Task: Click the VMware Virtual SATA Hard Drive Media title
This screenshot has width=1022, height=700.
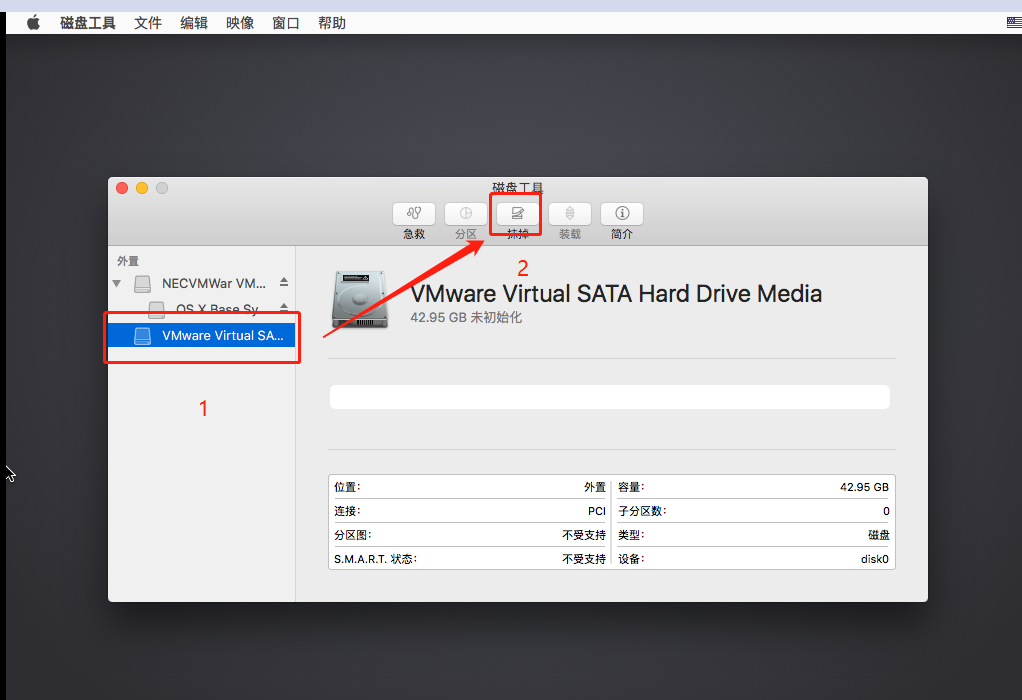Action: point(616,294)
